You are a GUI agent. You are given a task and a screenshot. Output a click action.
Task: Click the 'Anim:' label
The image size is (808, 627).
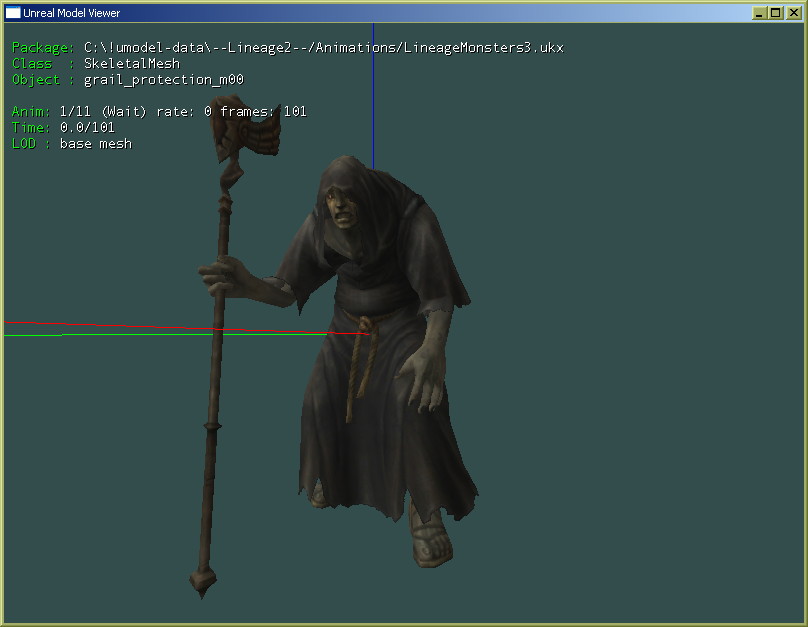coord(31,111)
